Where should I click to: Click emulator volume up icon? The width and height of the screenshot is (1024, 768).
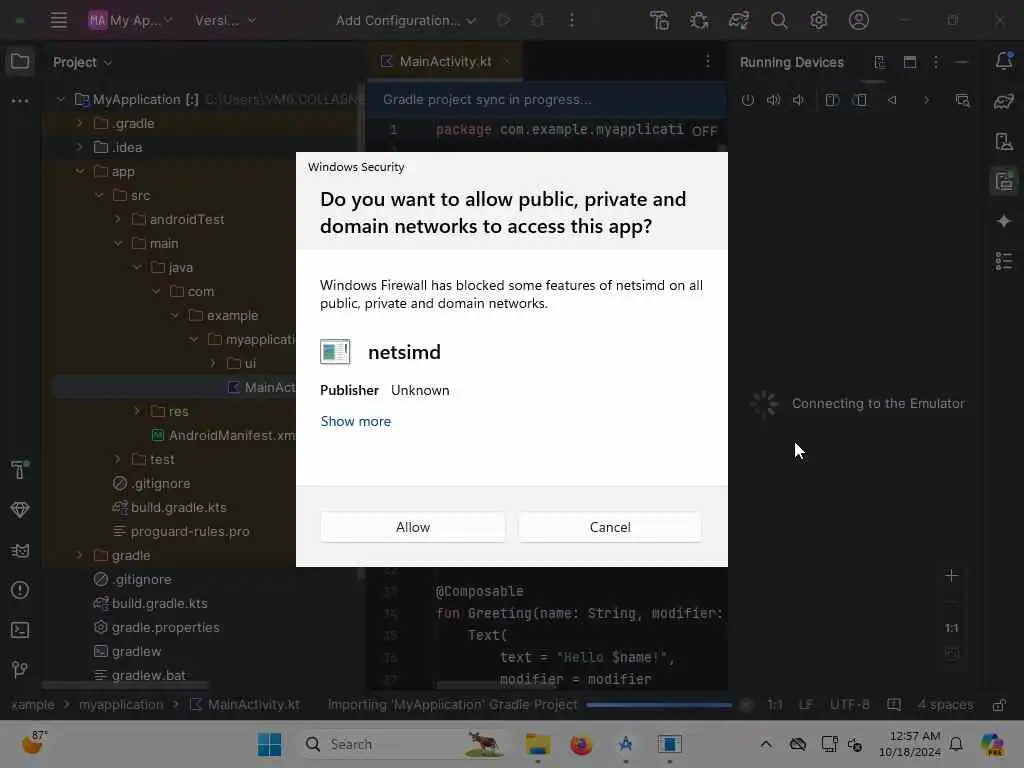coord(773,100)
